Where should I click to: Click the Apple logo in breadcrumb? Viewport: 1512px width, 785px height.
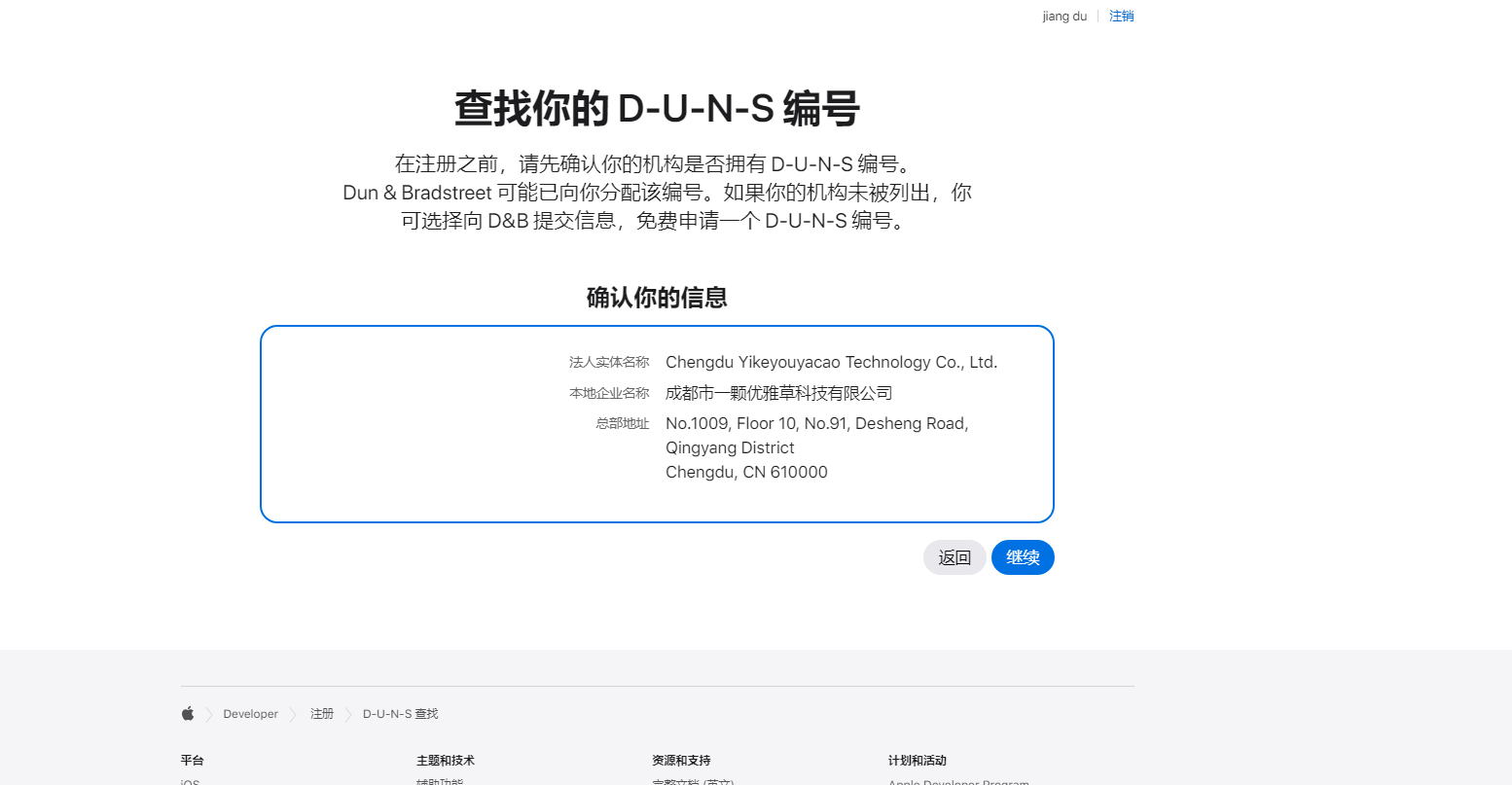[188, 714]
